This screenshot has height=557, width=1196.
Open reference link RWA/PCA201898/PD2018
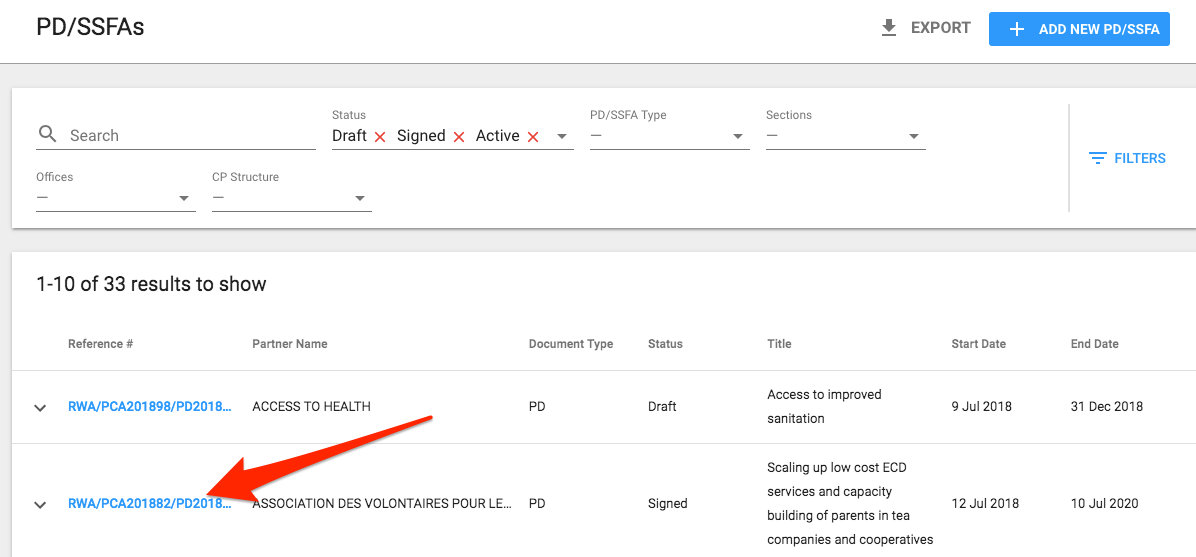pos(150,407)
